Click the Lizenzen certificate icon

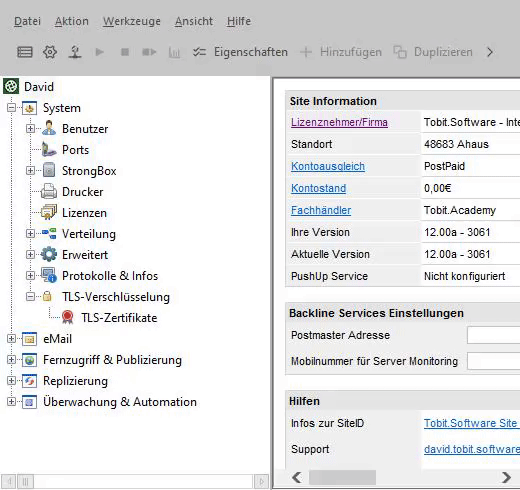tap(49, 212)
